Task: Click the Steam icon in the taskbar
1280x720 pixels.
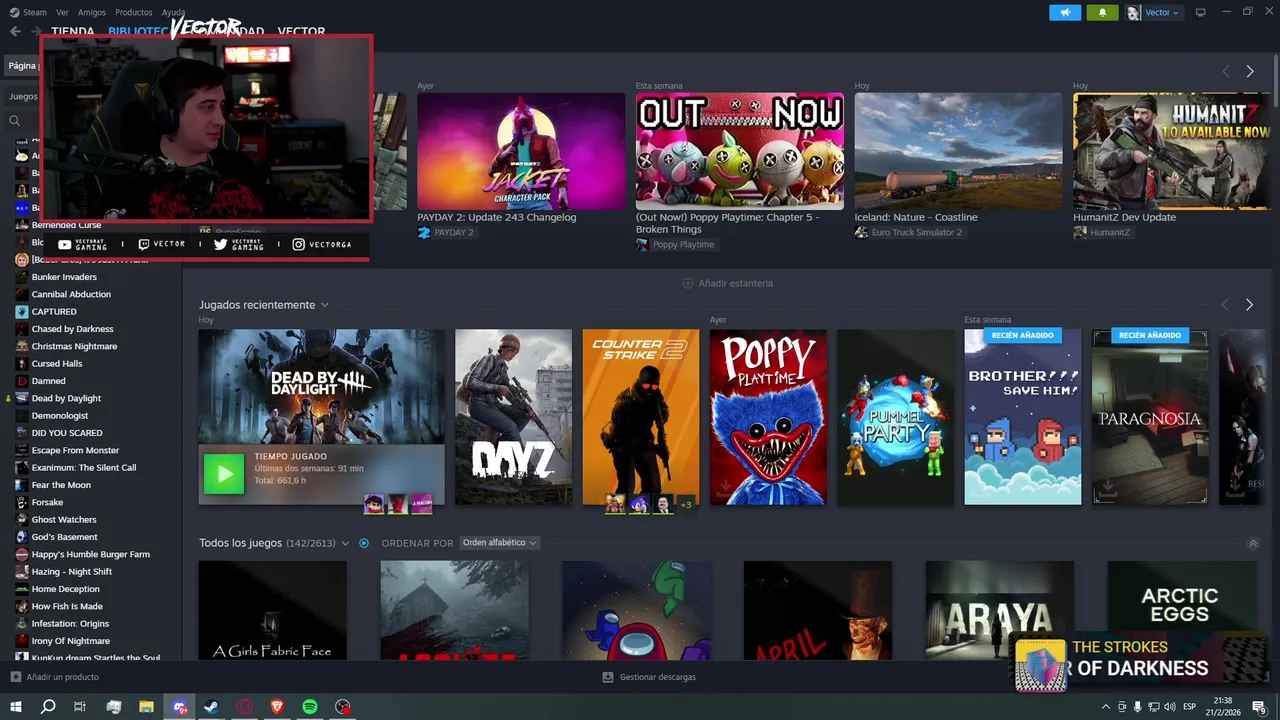Action: pyautogui.click(x=212, y=707)
